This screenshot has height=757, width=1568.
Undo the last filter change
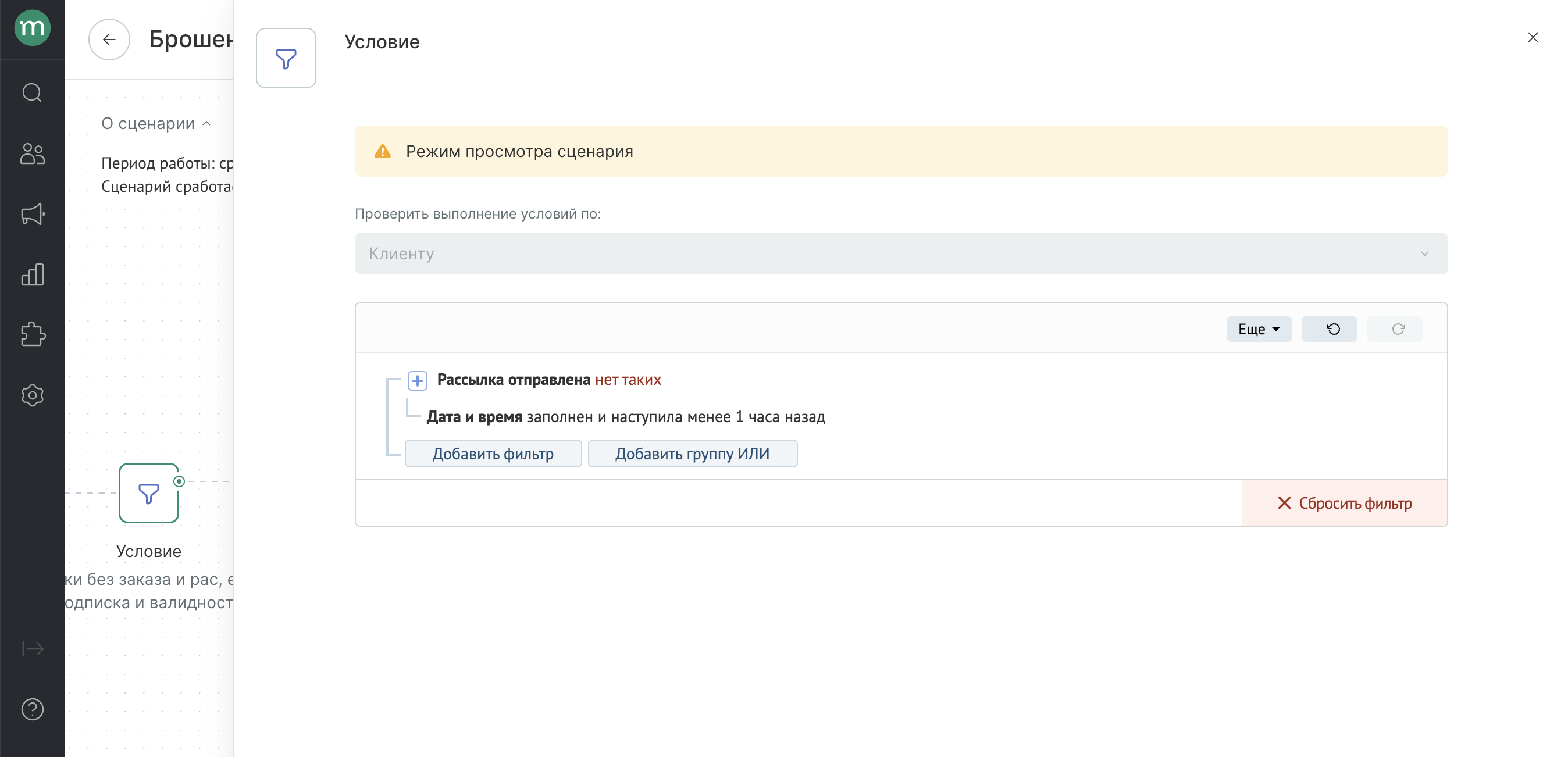point(1329,329)
